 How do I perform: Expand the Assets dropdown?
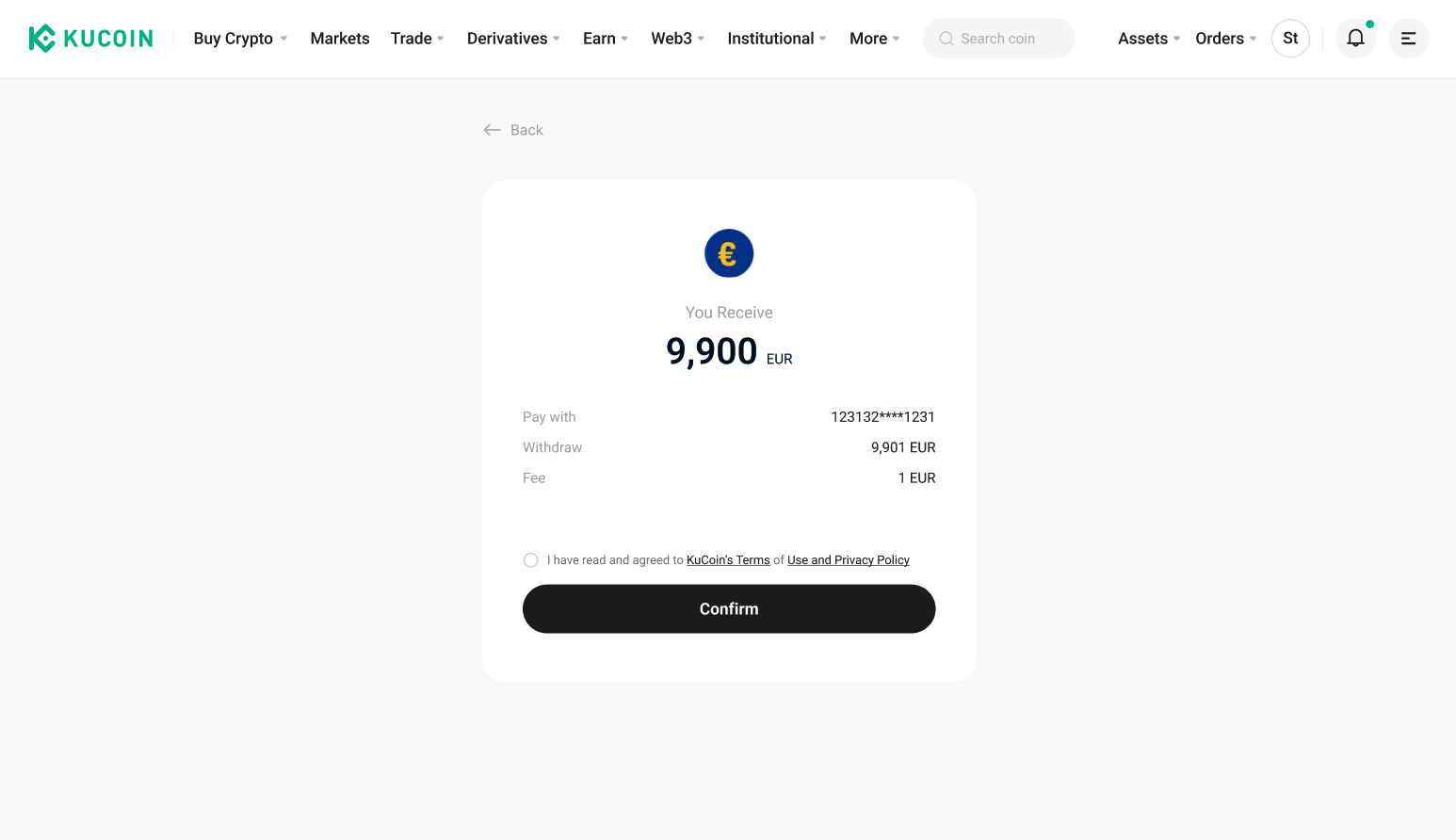pos(1149,39)
